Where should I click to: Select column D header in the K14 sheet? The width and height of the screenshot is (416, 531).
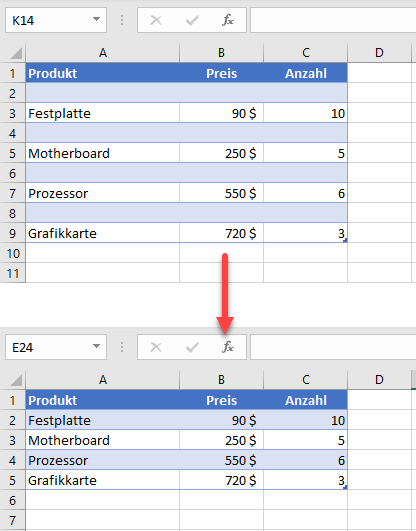click(379, 53)
